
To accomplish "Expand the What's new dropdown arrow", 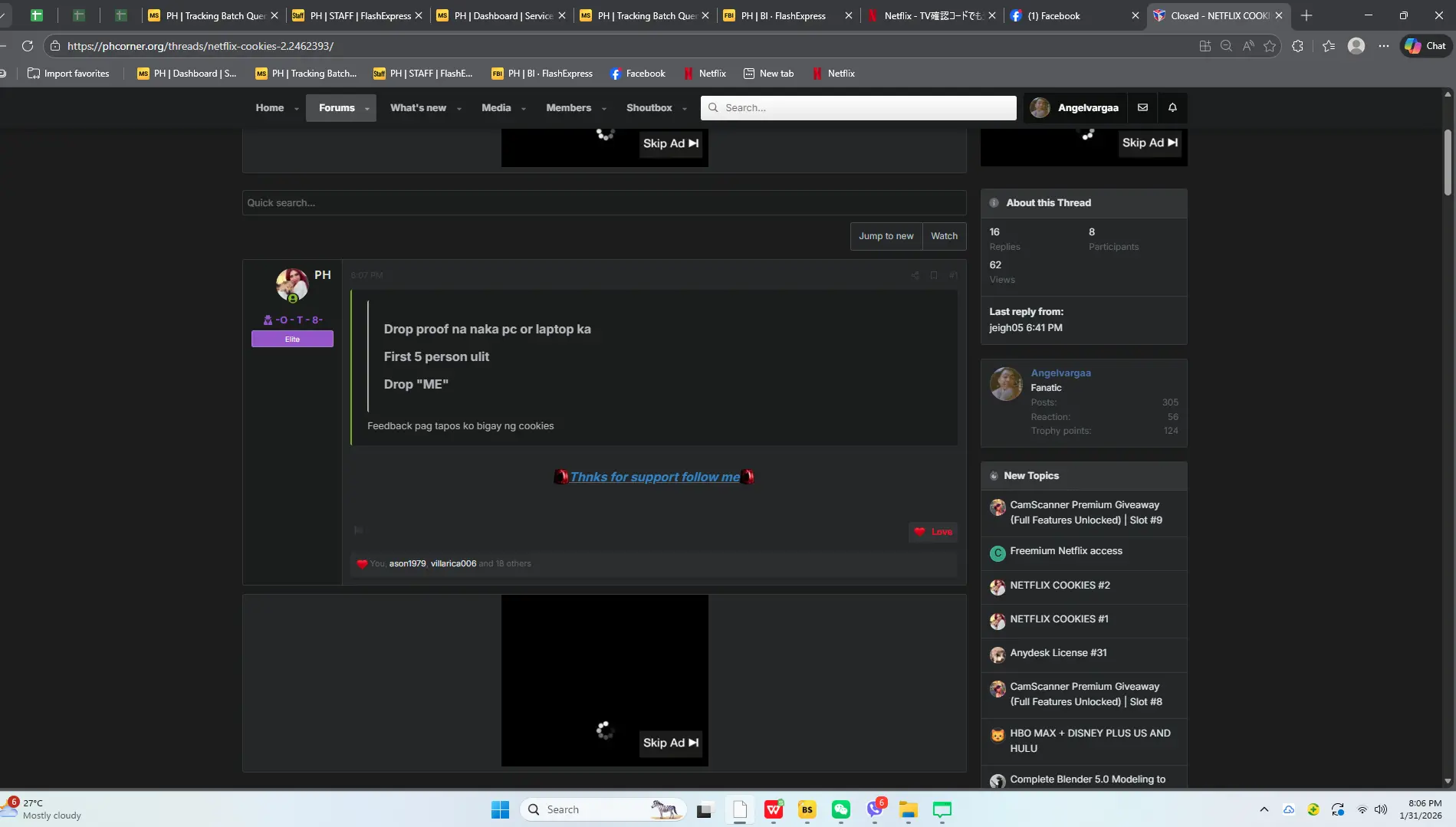I will tap(459, 109).
